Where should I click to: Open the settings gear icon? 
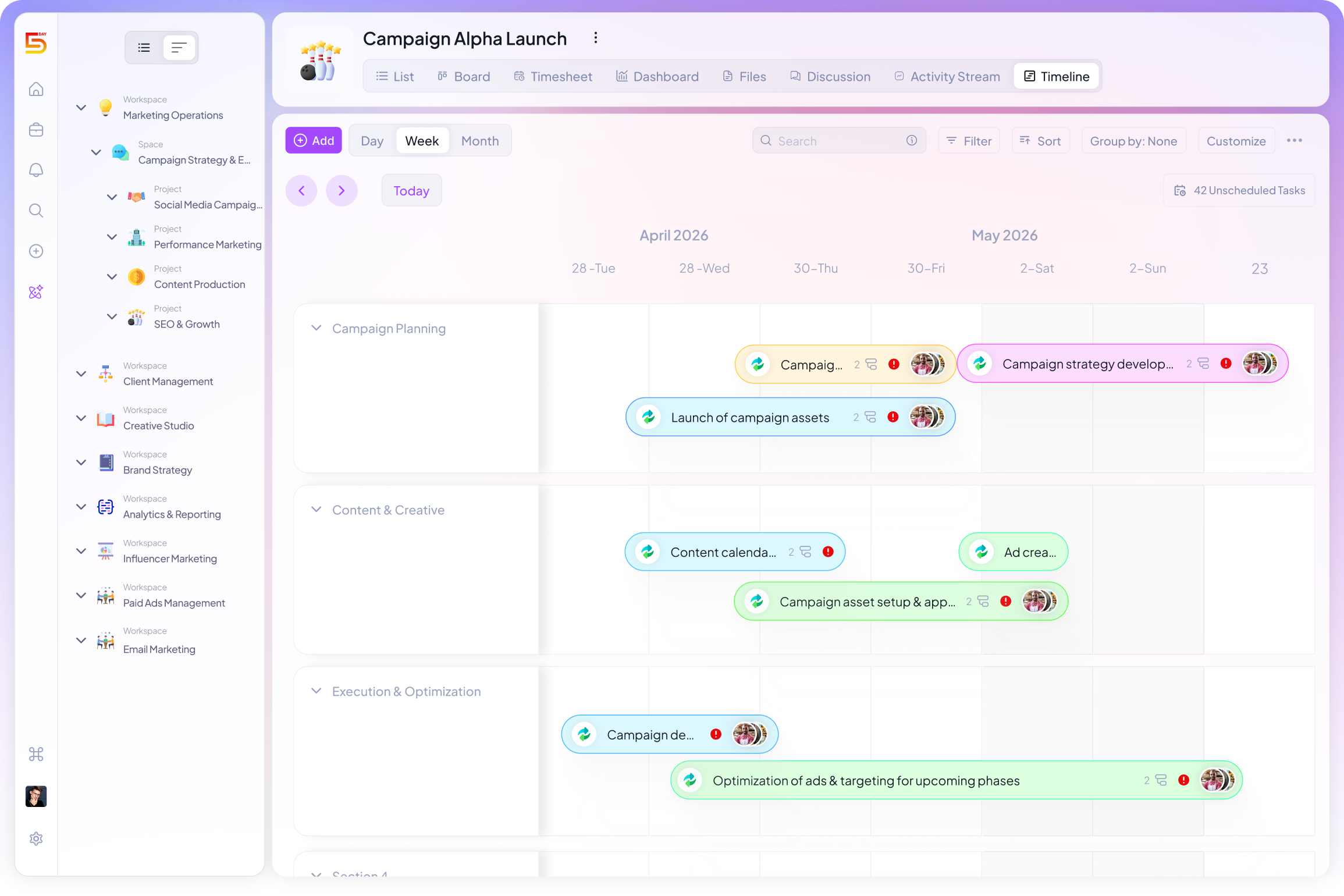[x=36, y=838]
